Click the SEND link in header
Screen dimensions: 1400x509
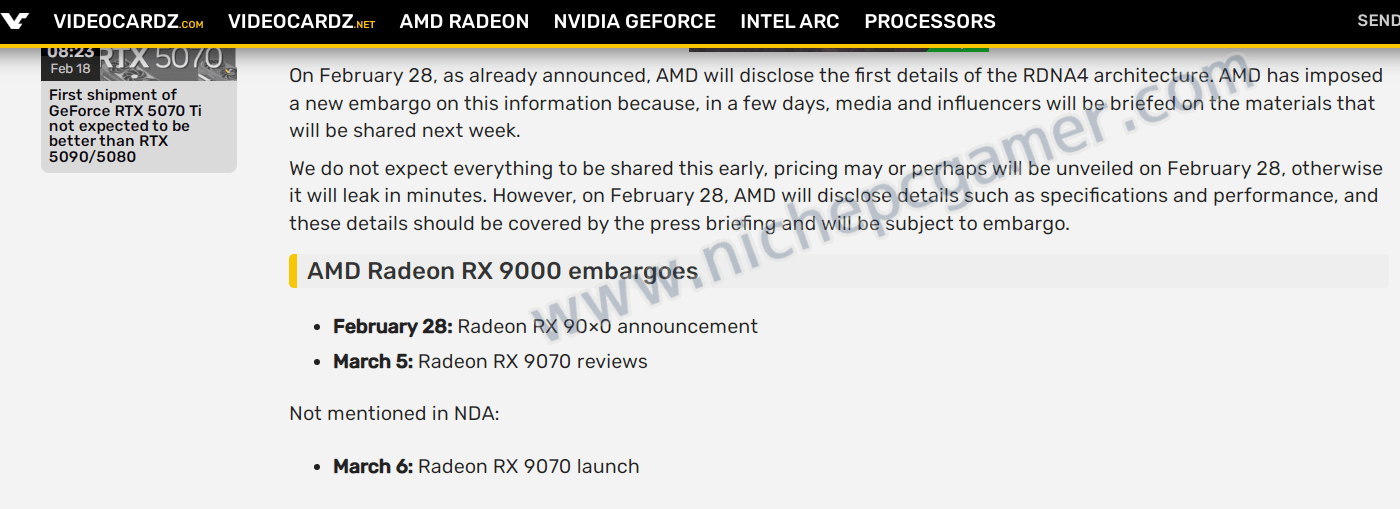[x=1378, y=21]
